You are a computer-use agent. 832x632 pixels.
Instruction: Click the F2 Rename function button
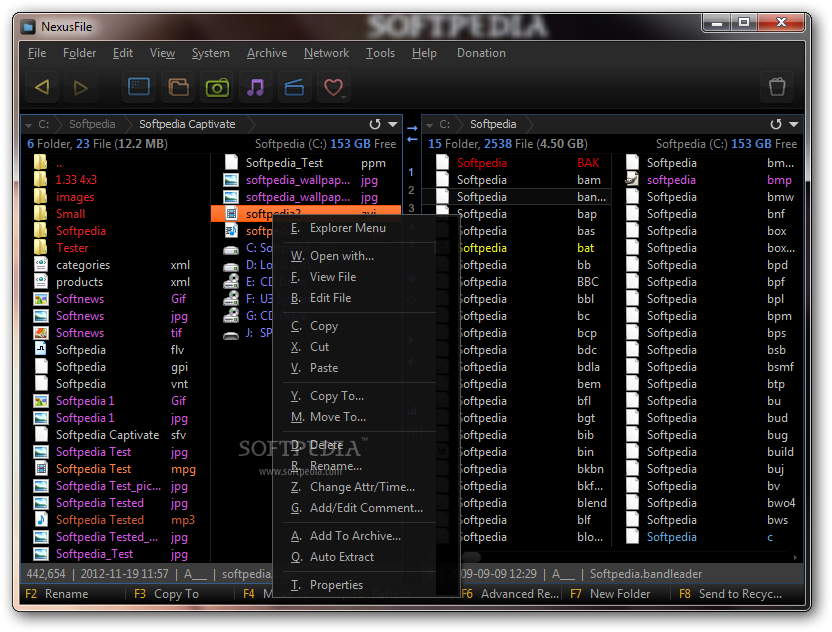pyautogui.click(x=57, y=594)
